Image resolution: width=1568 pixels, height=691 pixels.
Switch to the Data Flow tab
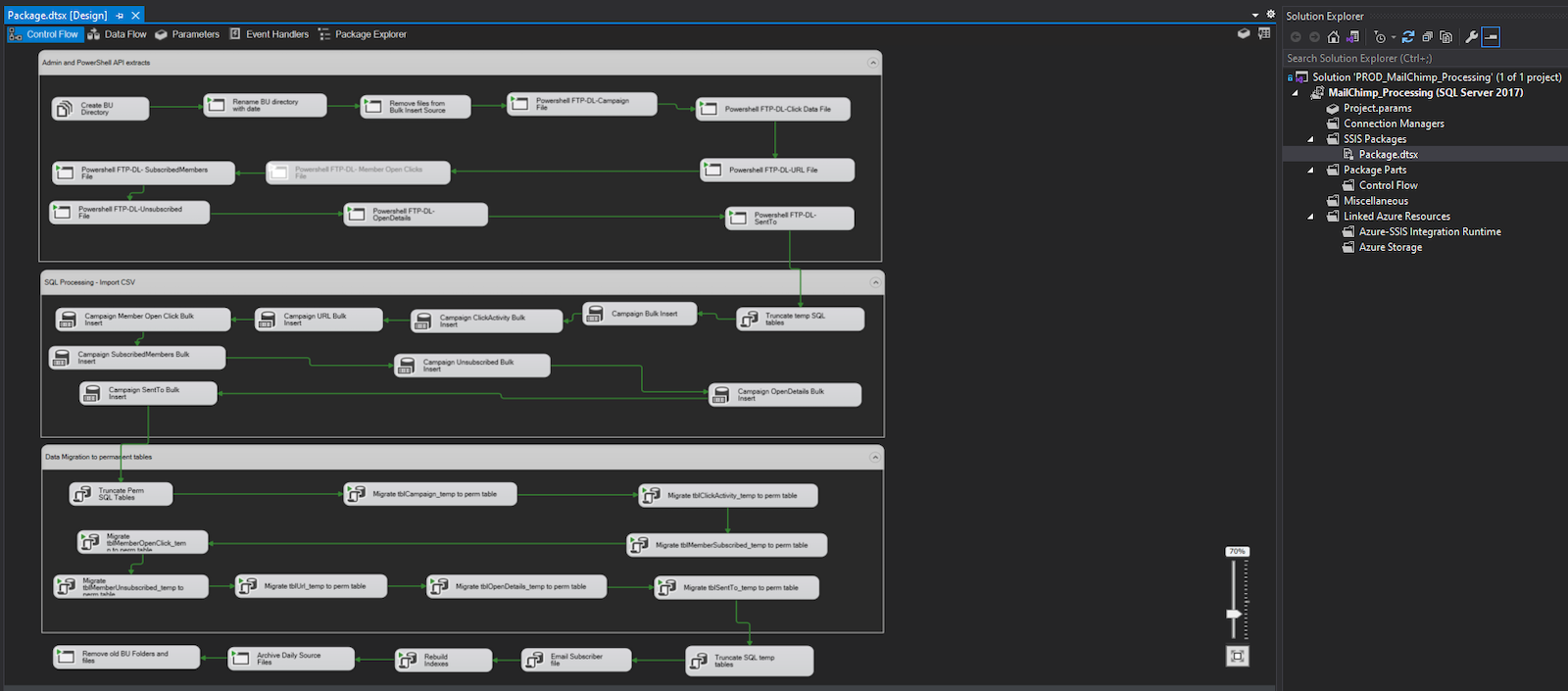point(117,34)
